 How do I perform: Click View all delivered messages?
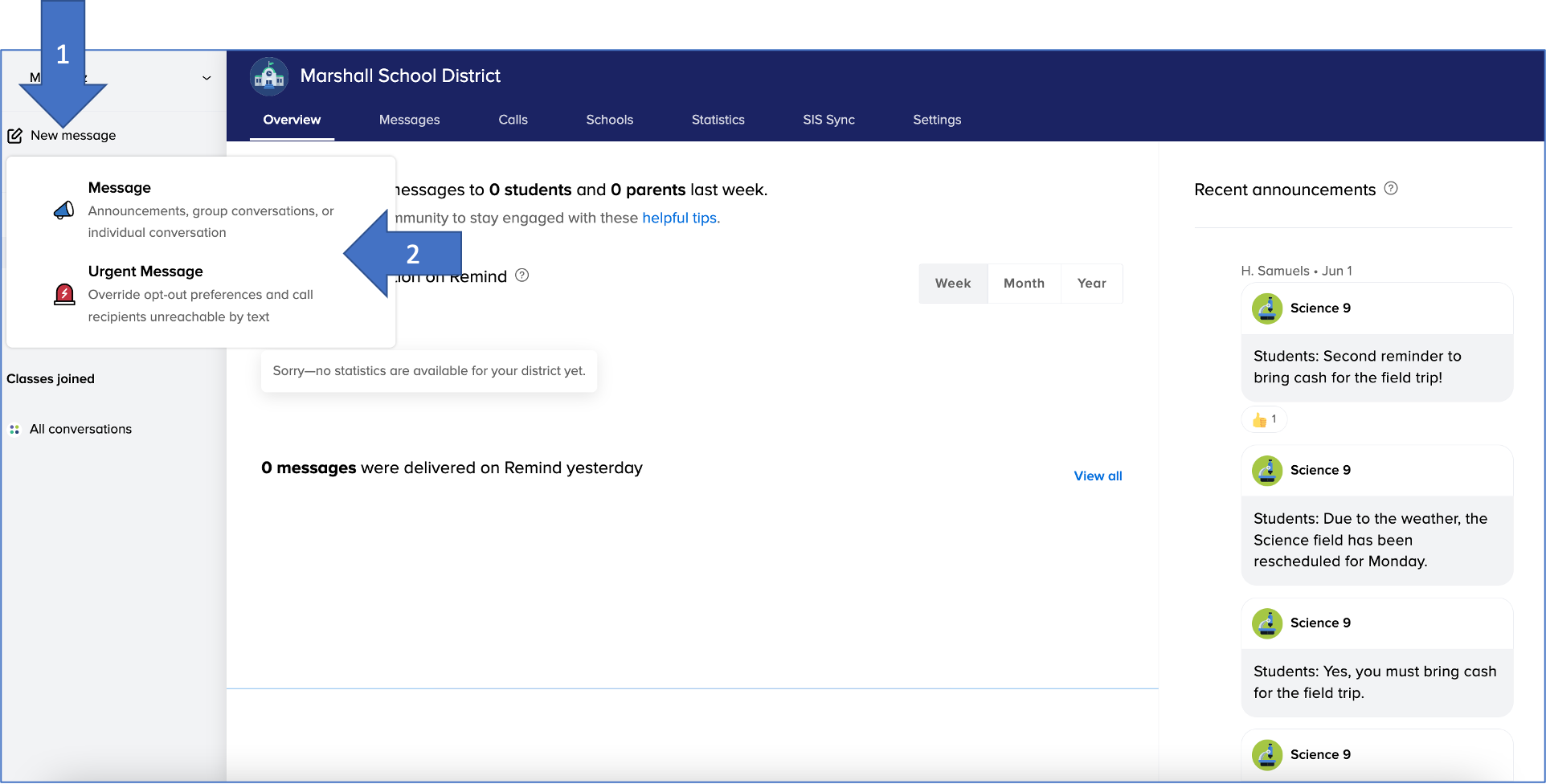(1098, 476)
